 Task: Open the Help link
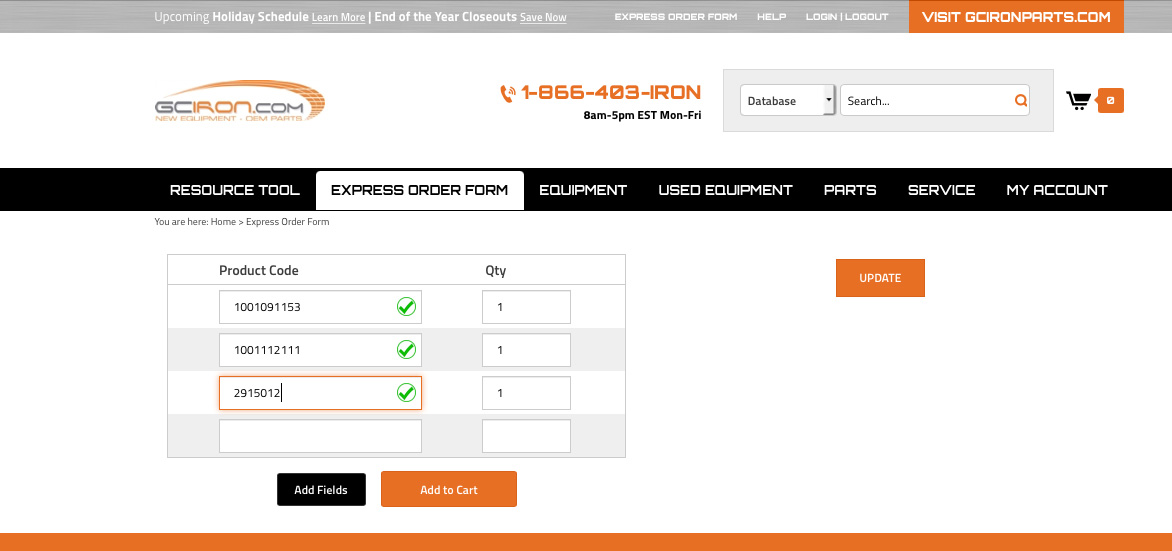771,16
